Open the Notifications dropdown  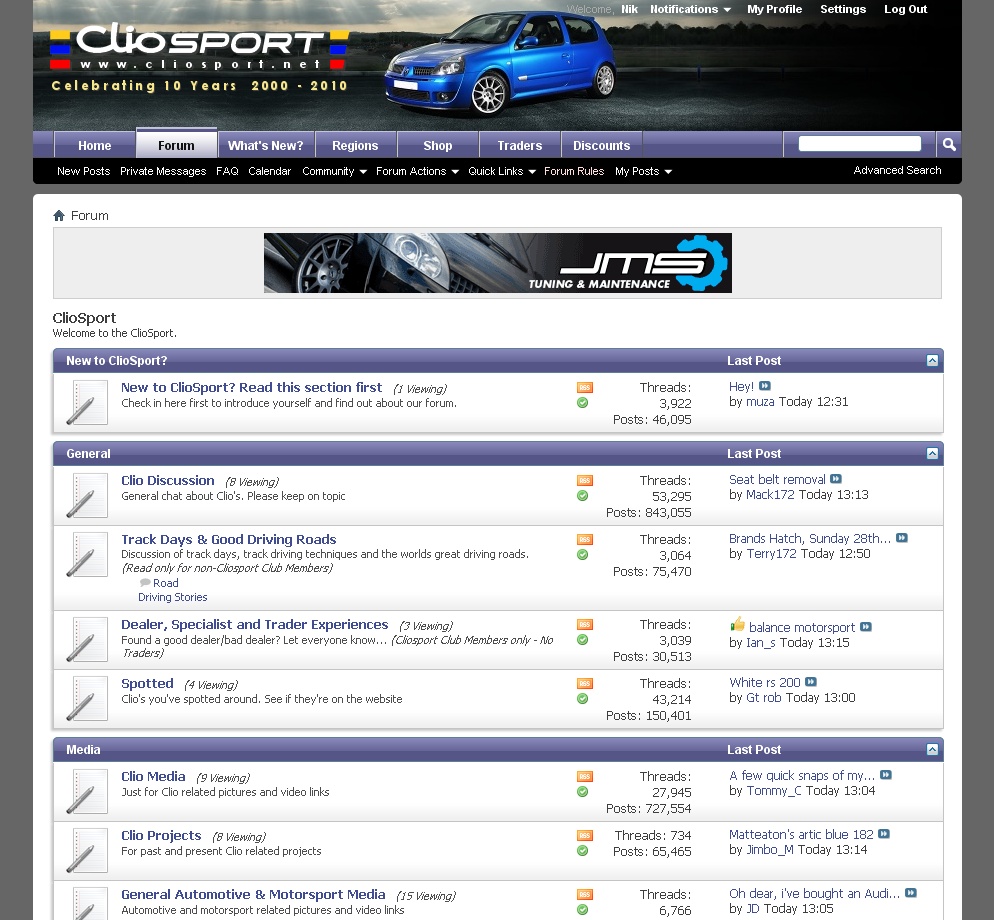click(690, 9)
